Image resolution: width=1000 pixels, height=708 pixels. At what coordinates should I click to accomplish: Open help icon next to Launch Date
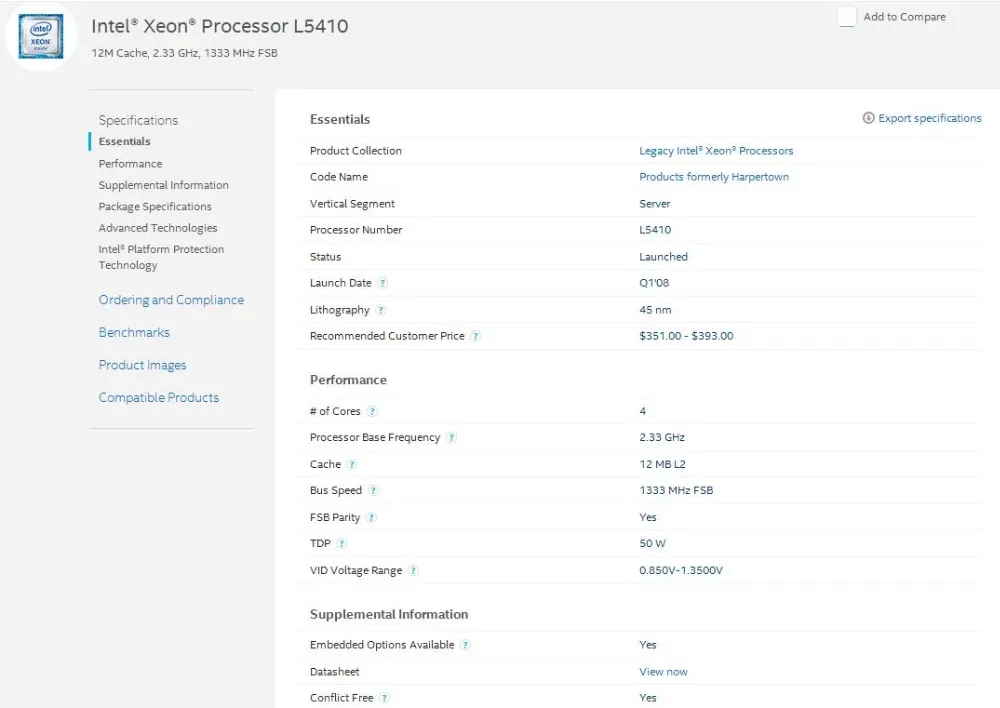[383, 283]
